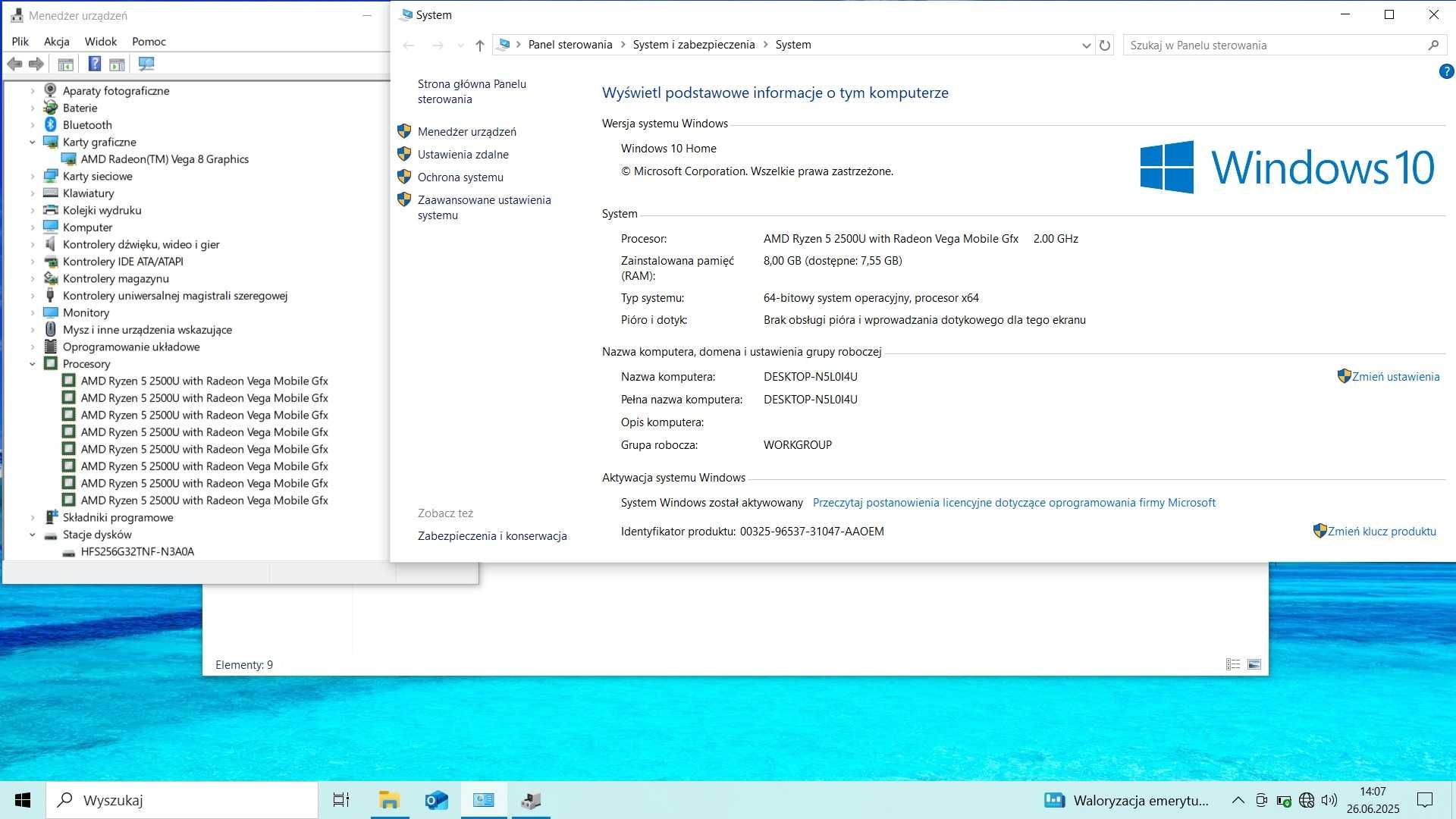The height and width of the screenshot is (819, 1456).
Task: Click the recent locations dropdown arrow
Action: click(x=460, y=45)
